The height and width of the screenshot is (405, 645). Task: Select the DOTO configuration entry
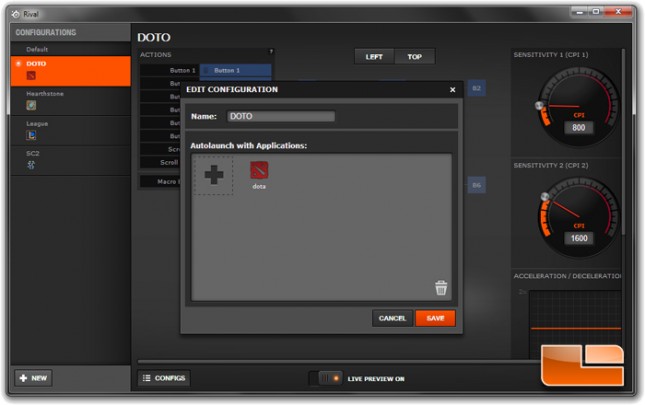point(71,71)
